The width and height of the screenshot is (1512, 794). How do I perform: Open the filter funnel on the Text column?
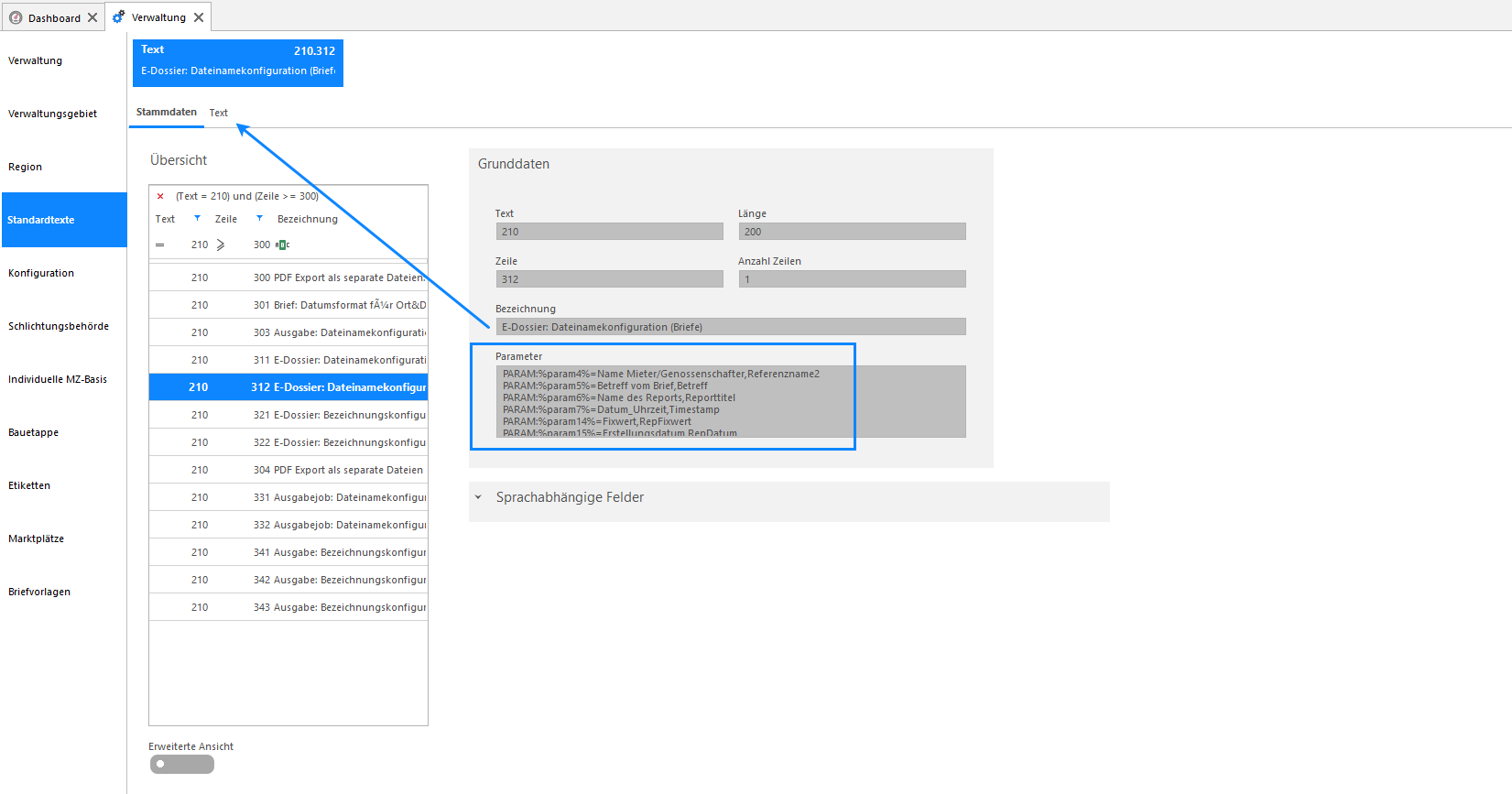click(197, 218)
